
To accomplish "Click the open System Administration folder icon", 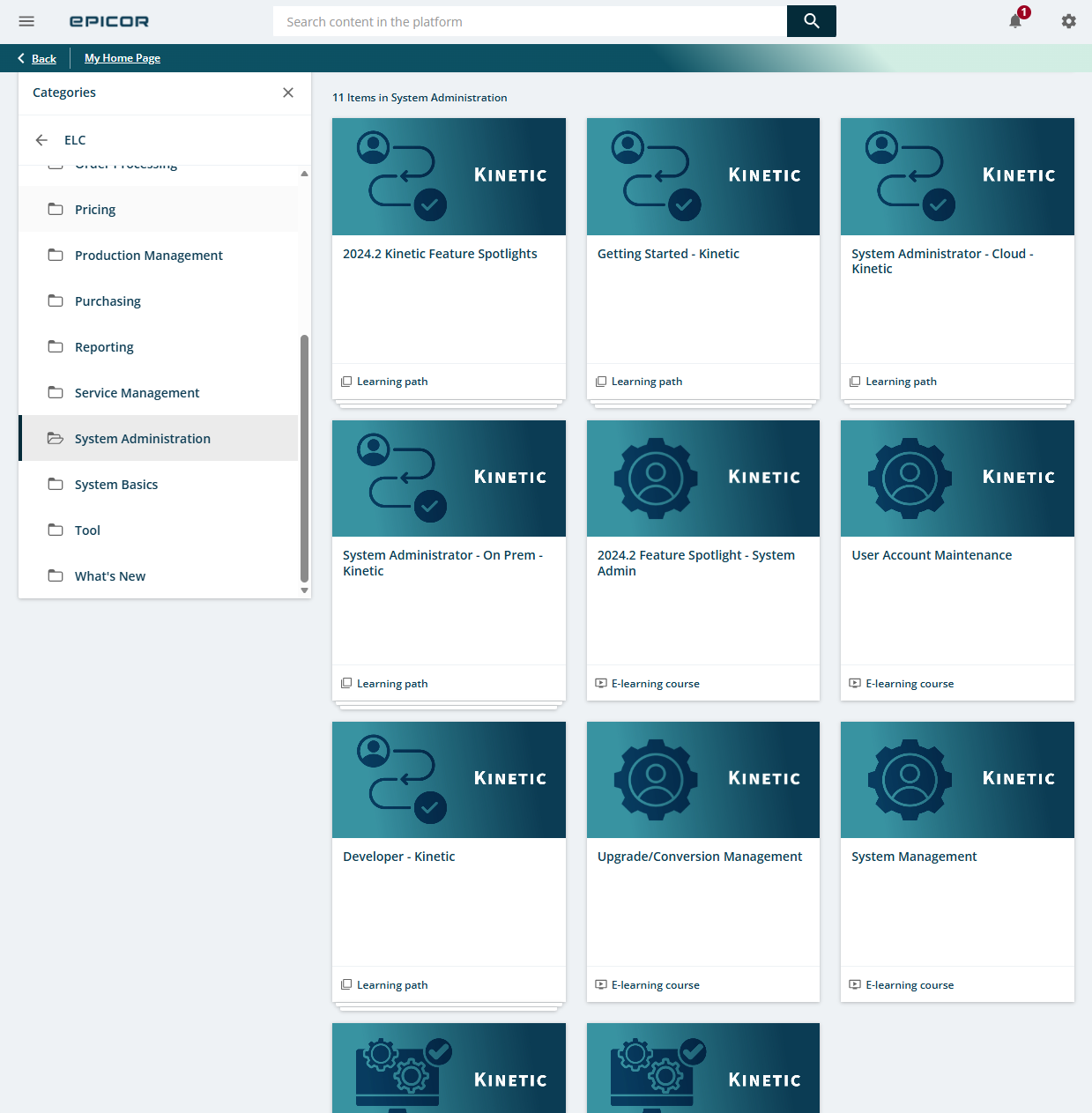I will [56, 439].
